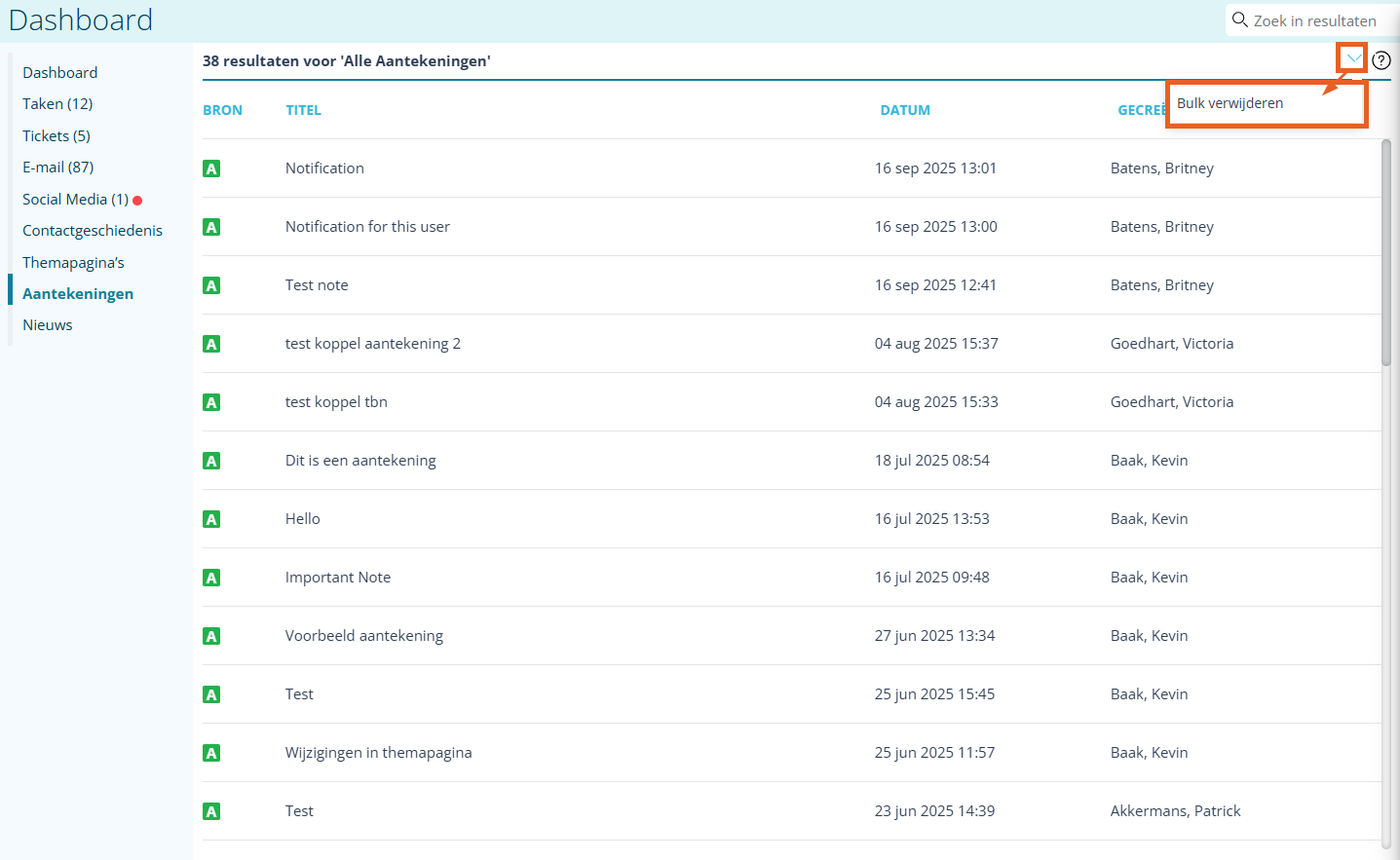Click the help question mark icon
This screenshot has width=1400, height=860.
[x=1381, y=60]
